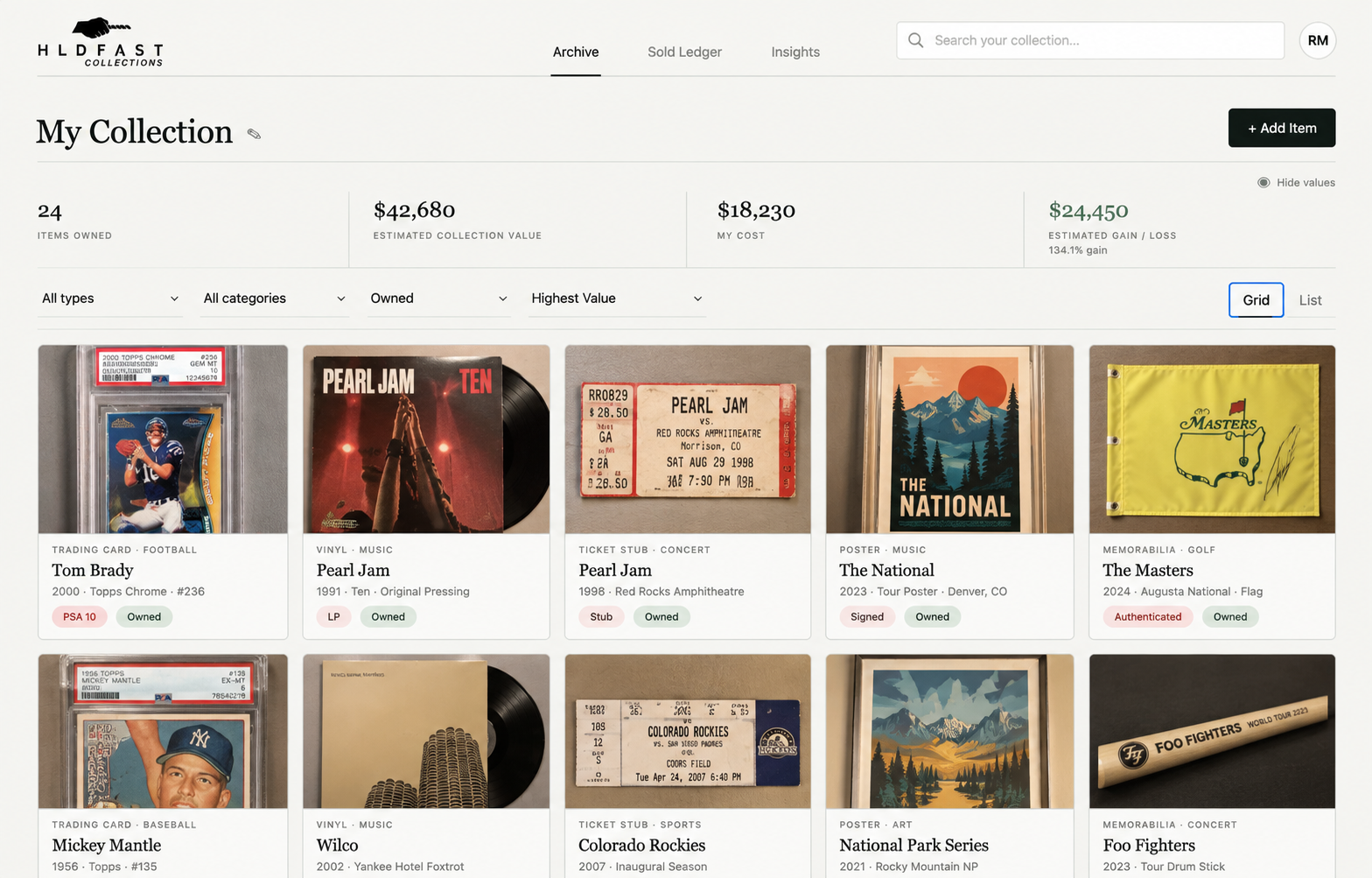Image resolution: width=1372 pixels, height=878 pixels.
Task: Open the Highest Value sort dropdown
Action: (616, 299)
